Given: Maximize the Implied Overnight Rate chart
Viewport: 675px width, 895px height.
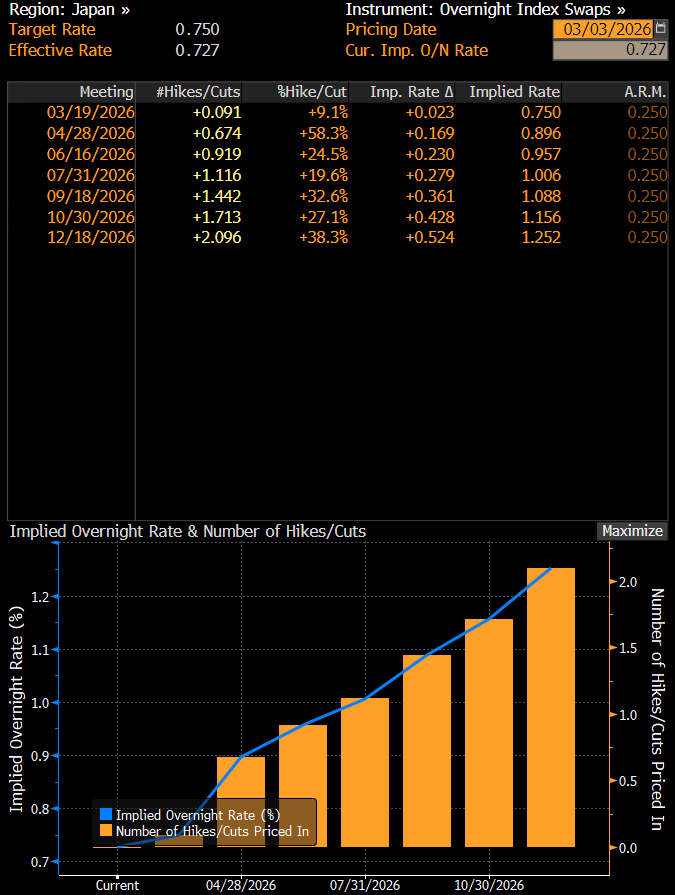Looking at the screenshot, I should point(632,531).
